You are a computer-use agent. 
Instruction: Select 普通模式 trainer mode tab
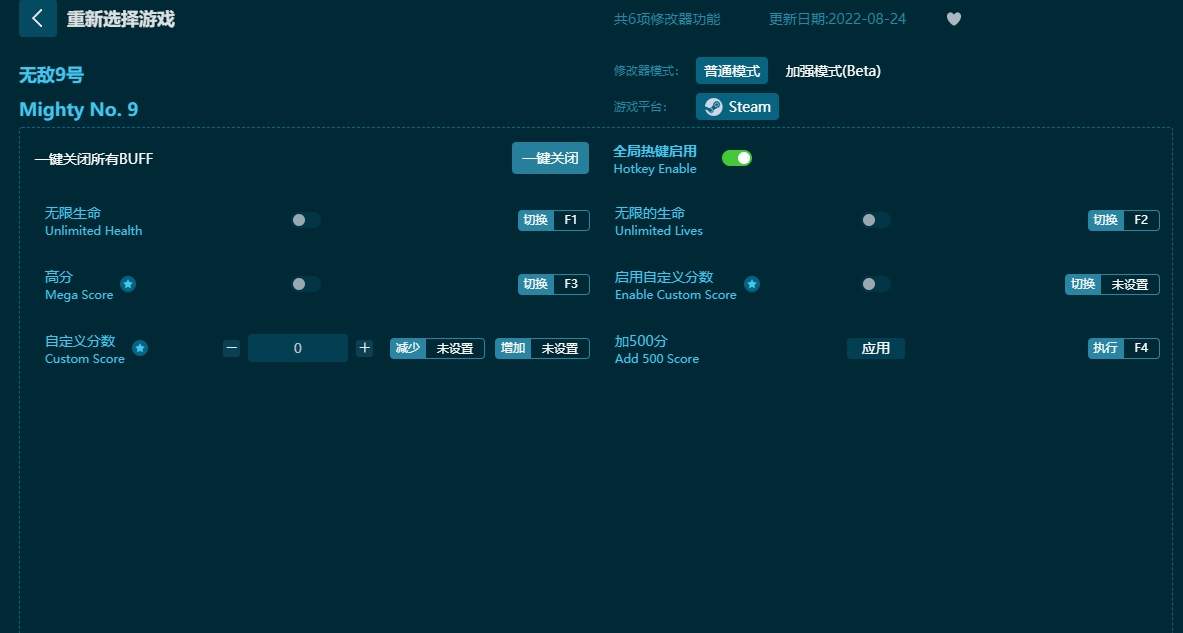(732, 71)
